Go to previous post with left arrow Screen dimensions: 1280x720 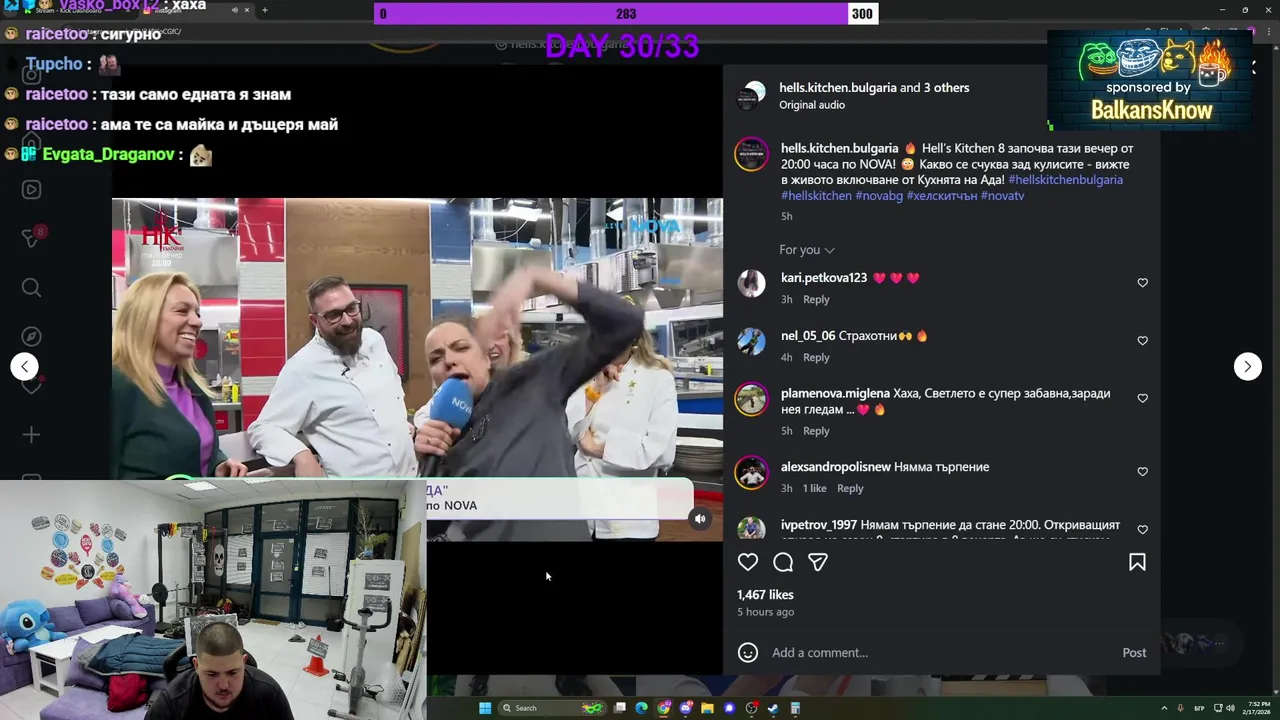(25, 366)
